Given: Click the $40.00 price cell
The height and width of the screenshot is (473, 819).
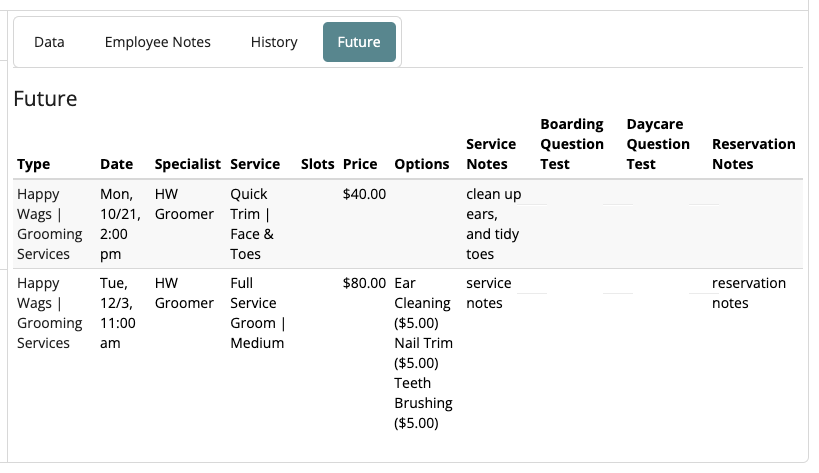Looking at the screenshot, I should tap(364, 194).
